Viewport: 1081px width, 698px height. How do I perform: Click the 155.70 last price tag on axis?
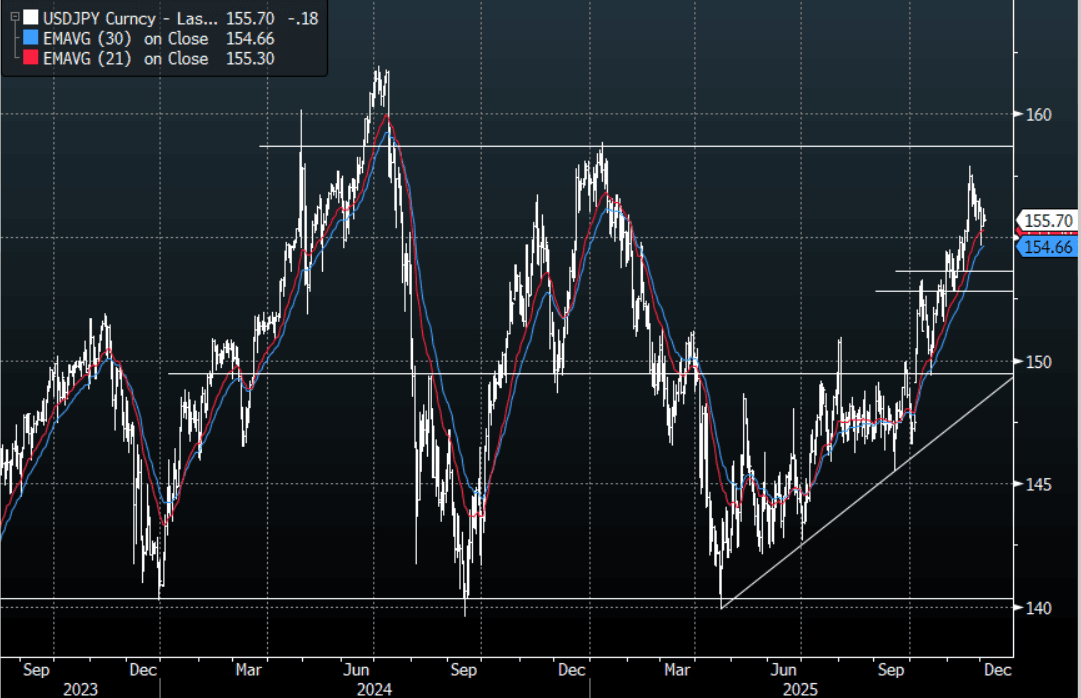click(1048, 220)
